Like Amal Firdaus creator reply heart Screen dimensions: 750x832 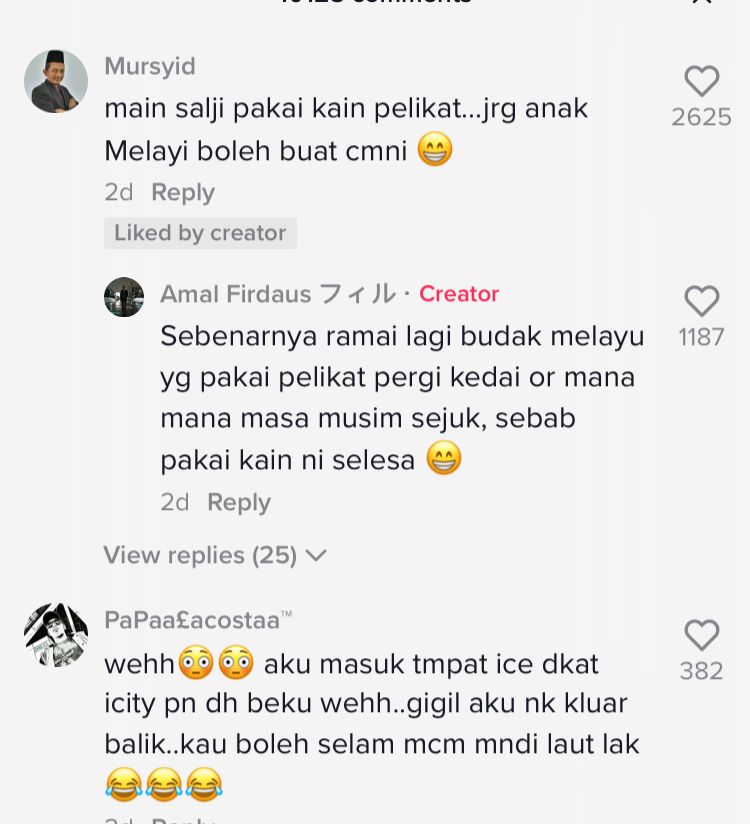(x=702, y=301)
